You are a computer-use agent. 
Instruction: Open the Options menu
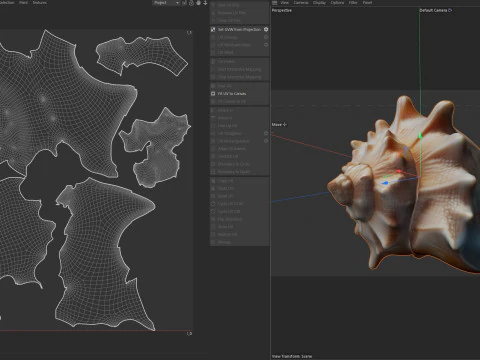click(x=337, y=3)
